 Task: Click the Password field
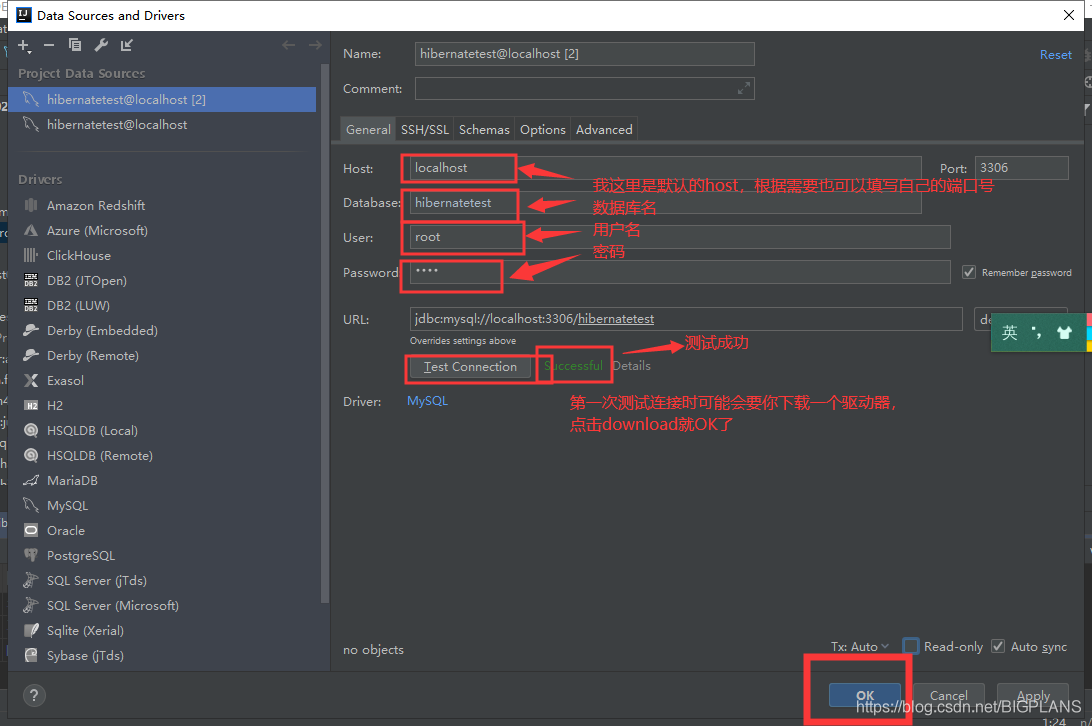[680, 272]
